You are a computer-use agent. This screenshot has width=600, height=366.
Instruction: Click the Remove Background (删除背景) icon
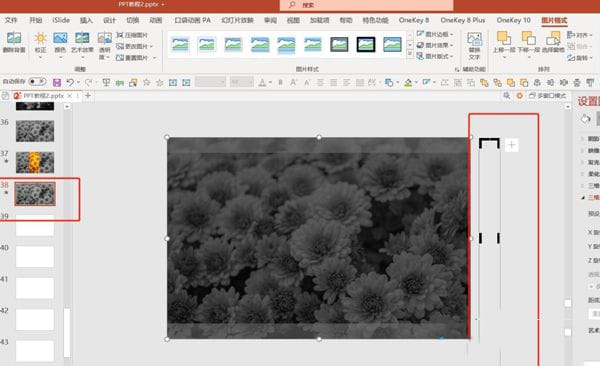tap(14, 38)
